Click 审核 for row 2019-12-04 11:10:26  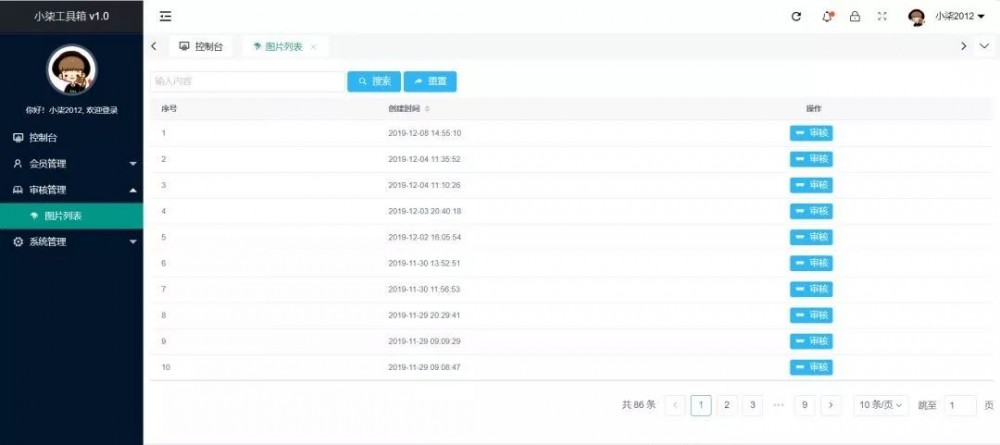811,186
